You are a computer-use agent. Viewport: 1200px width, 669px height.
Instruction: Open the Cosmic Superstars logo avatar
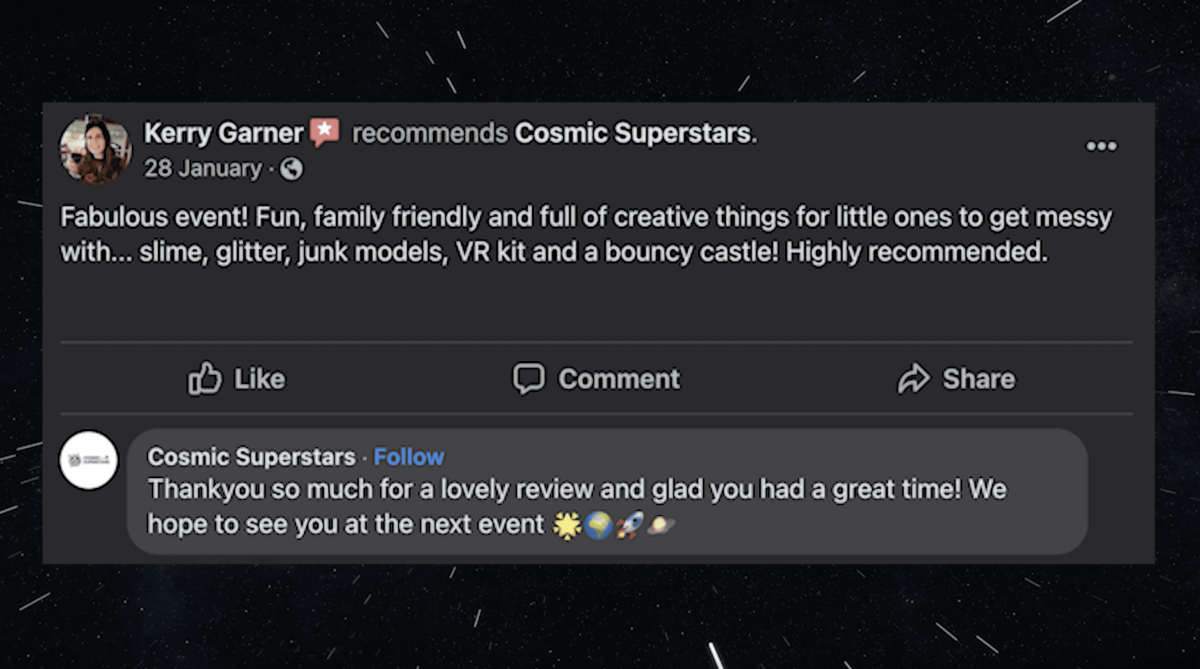click(89, 460)
